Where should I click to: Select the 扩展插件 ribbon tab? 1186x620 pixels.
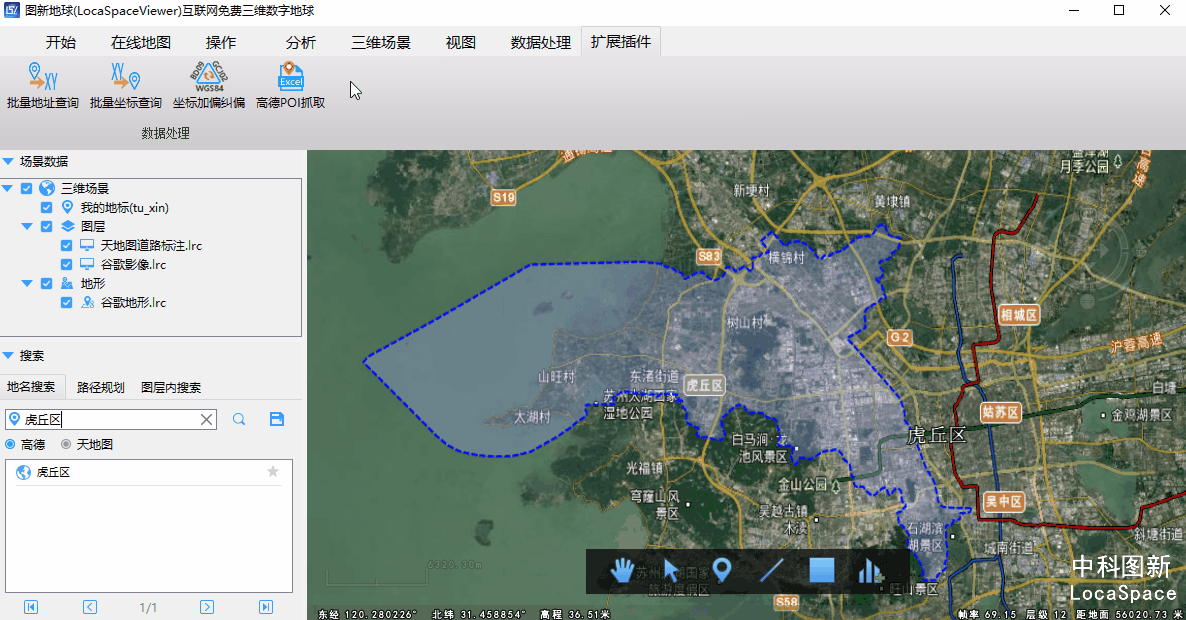621,42
